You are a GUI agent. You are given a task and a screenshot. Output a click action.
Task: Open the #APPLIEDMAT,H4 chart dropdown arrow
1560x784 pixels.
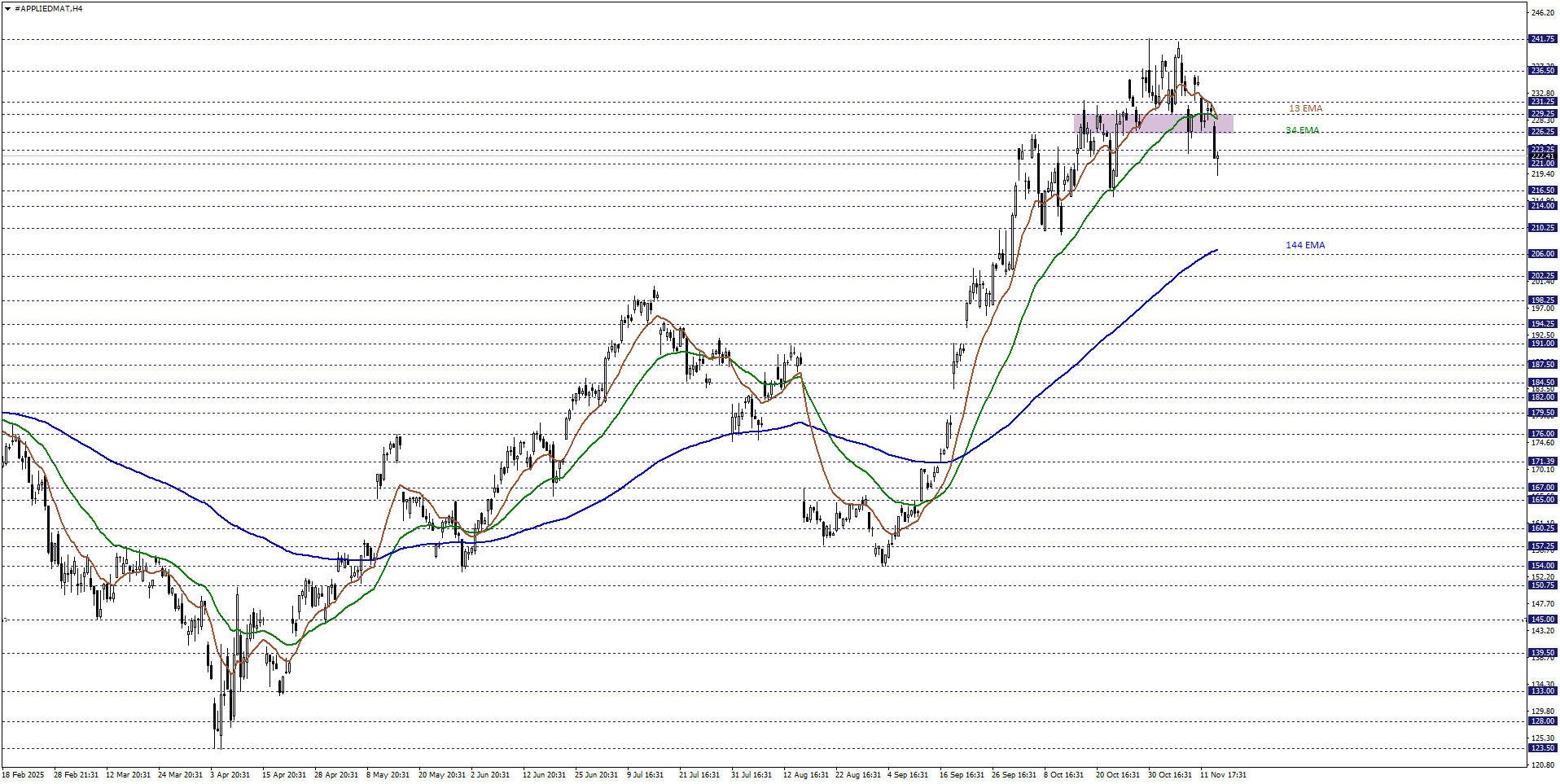[7, 8]
